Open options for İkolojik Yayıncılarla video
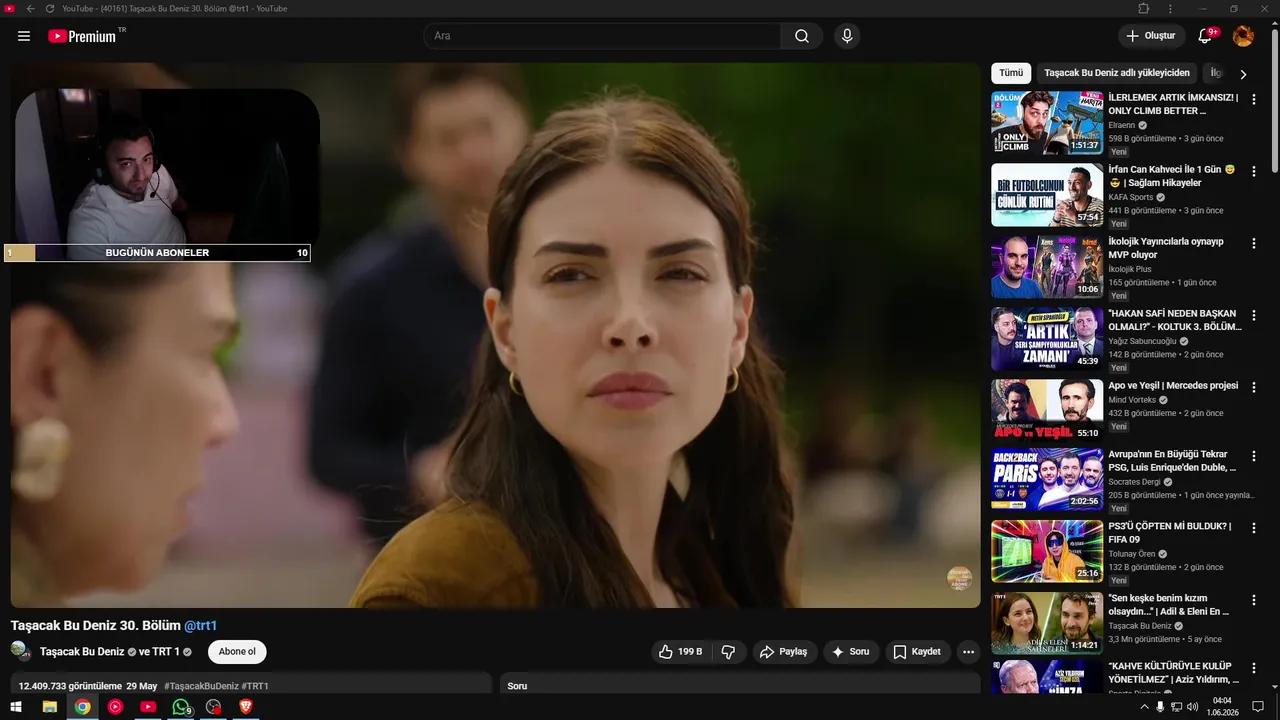Screen dimensions: 1280x720 1253,243
